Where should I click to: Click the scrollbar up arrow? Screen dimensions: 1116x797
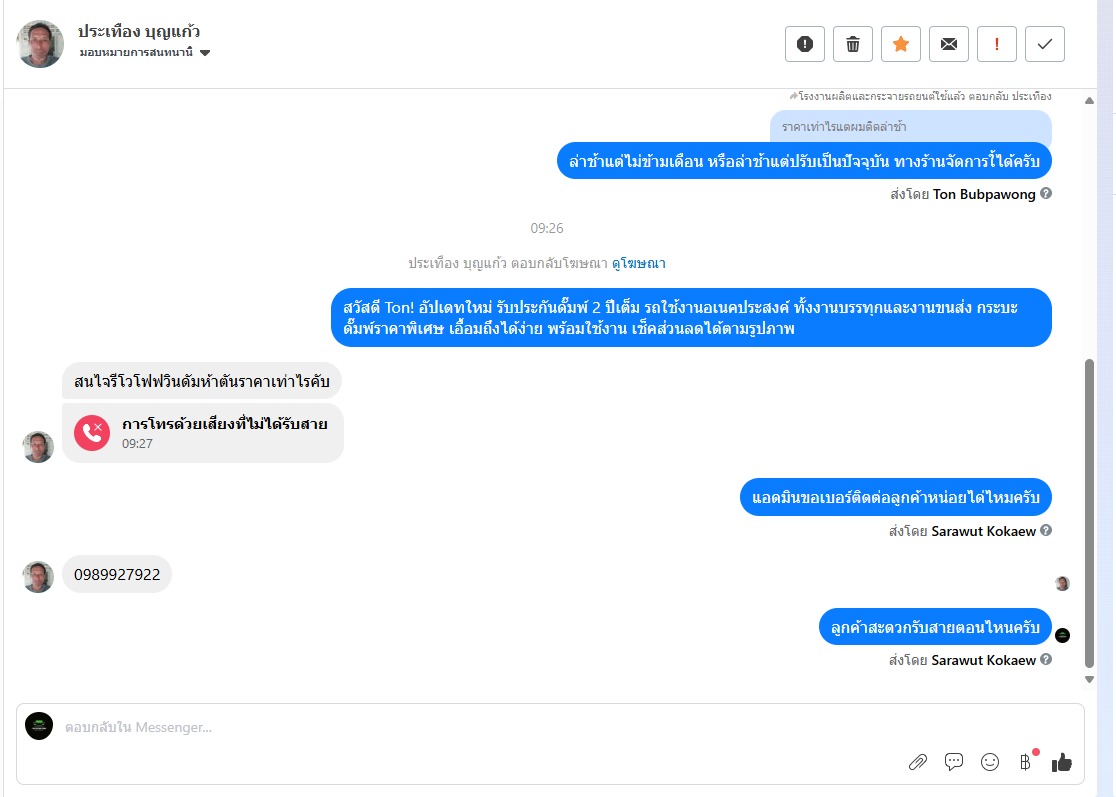pos(1090,97)
